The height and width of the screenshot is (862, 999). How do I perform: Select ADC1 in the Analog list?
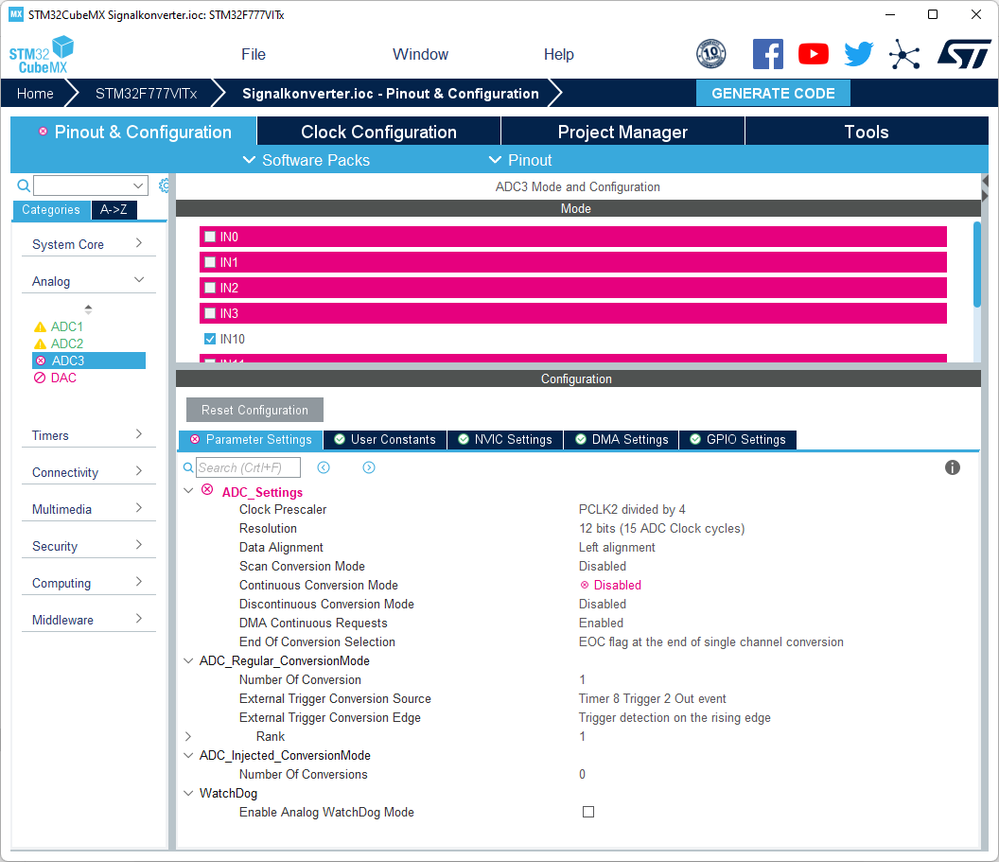click(x=67, y=327)
